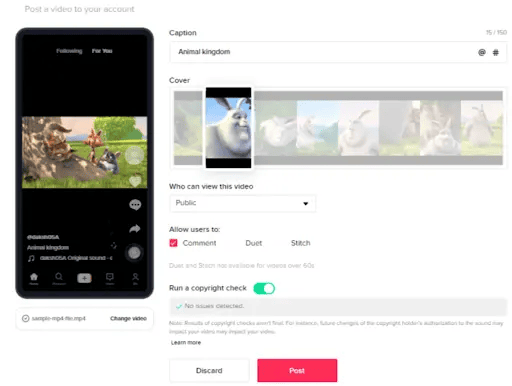
Task: Click Change video
Action: (128, 318)
